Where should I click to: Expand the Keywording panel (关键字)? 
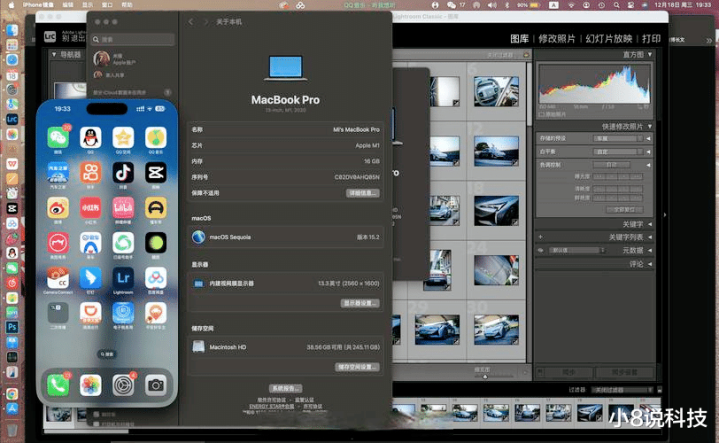click(650, 224)
